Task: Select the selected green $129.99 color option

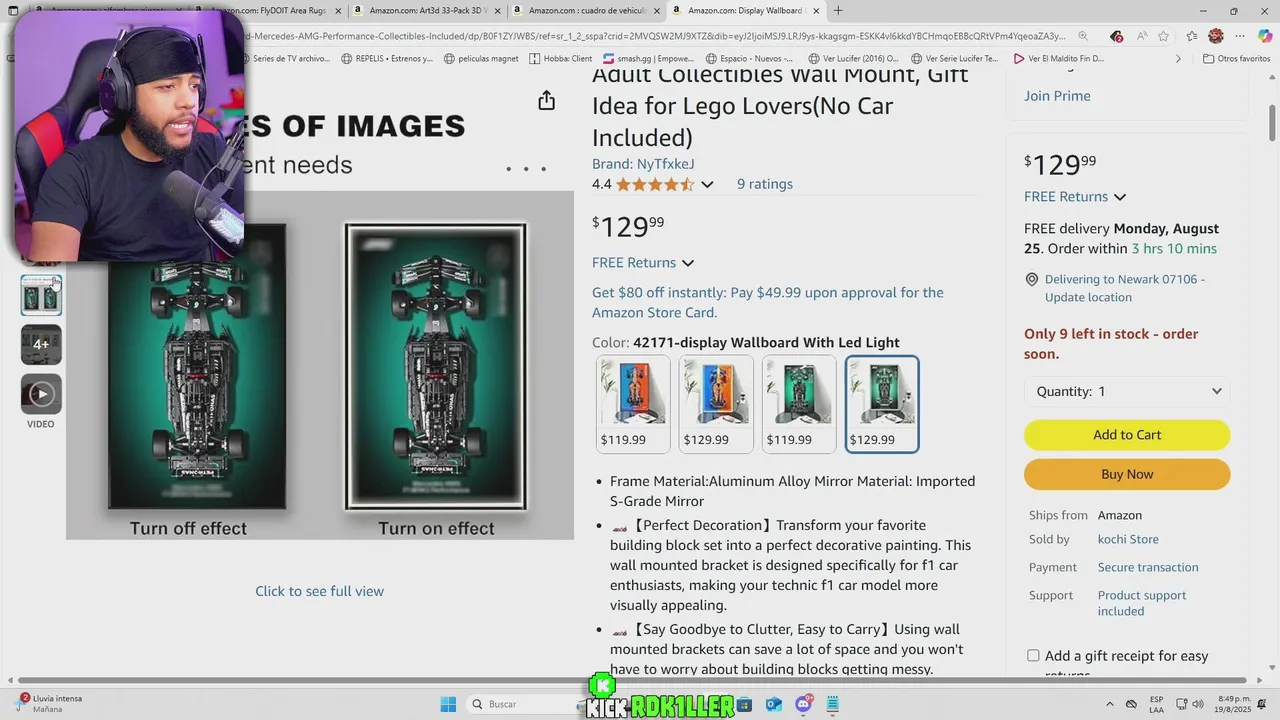Action: pyautogui.click(x=882, y=404)
